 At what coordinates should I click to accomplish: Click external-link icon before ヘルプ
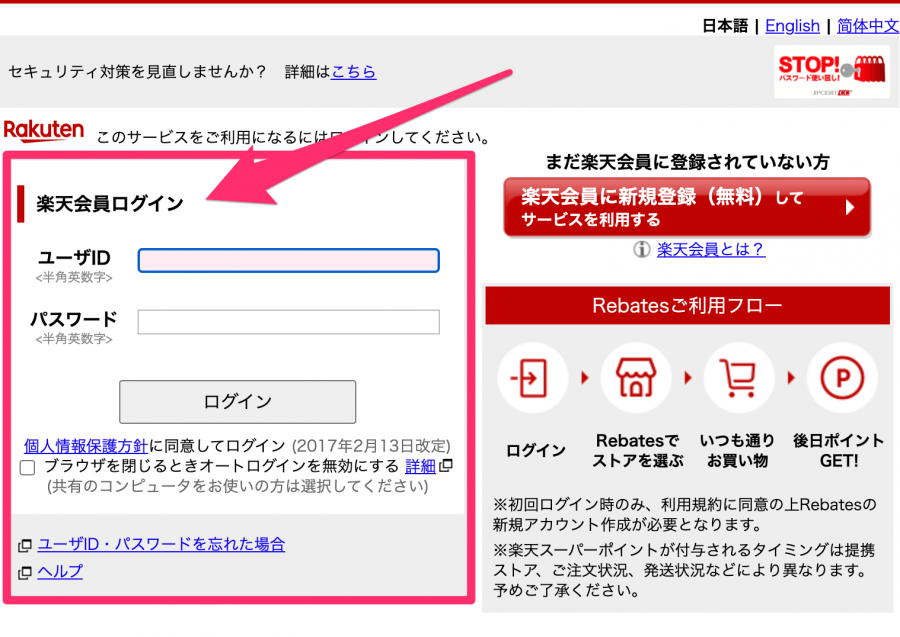(x=25, y=572)
